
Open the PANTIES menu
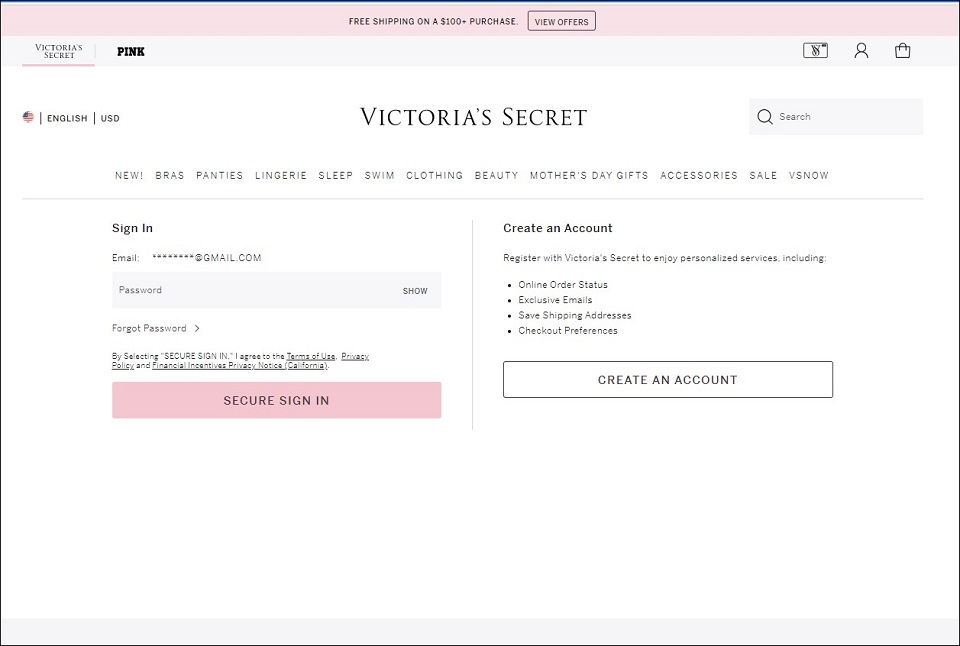pos(220,175)
